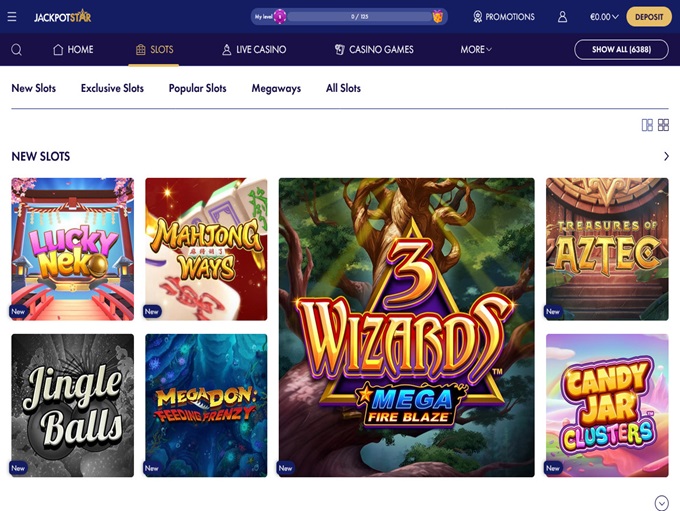Expand New Slots section with right chevron

click(x=666, y=157)
